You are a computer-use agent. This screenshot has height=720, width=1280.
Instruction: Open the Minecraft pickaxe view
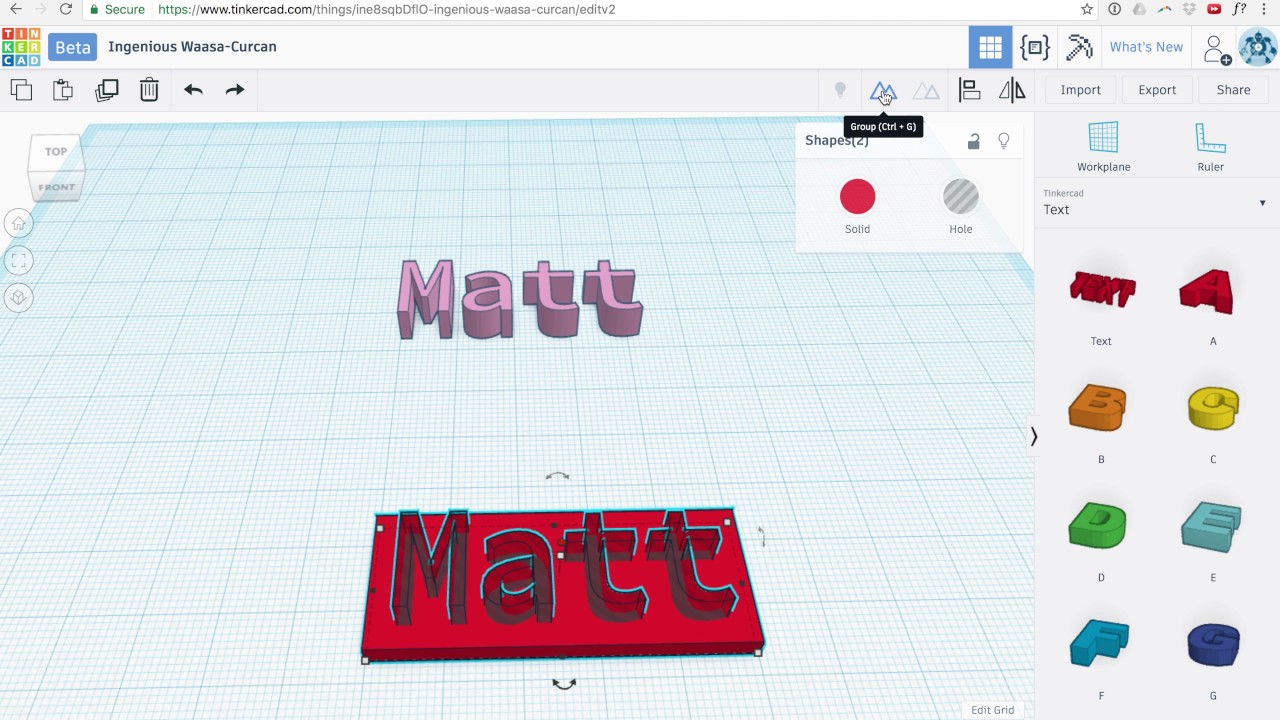pos(1079,47)
